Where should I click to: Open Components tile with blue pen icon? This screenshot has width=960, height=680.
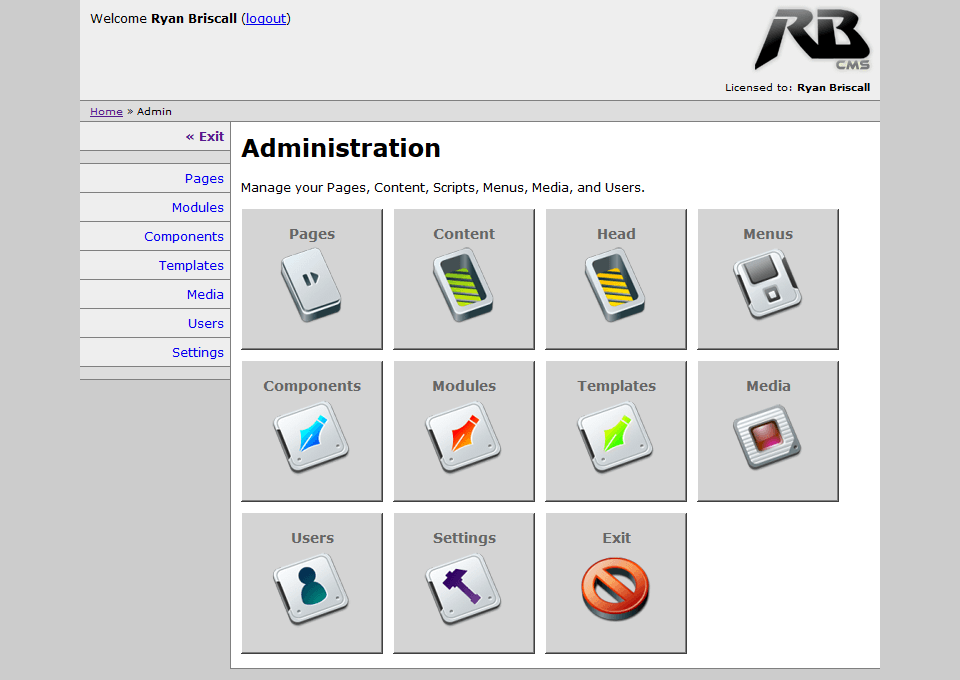click(x=311, y=437)
